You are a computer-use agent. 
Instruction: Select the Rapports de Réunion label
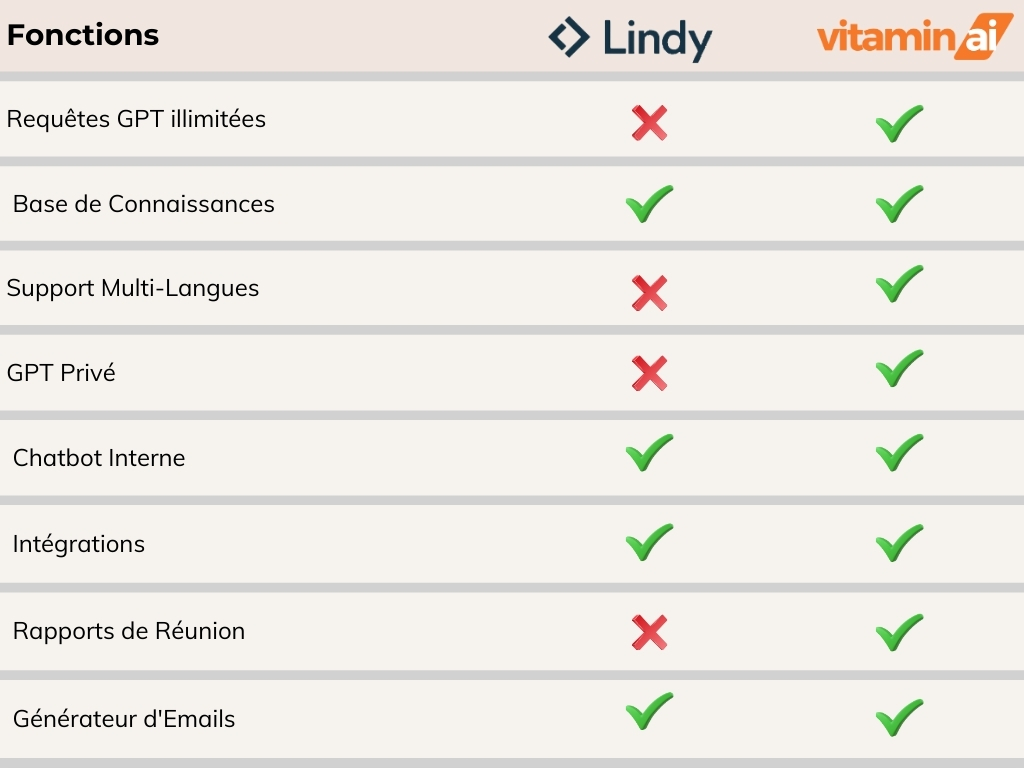click(x=129, y=631)
